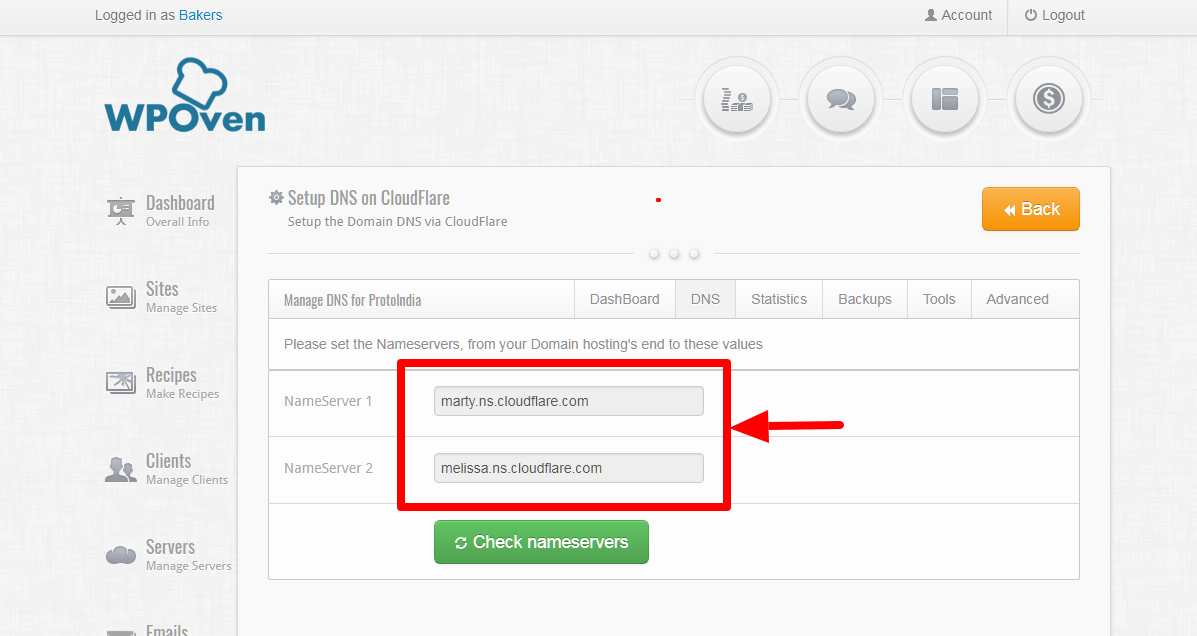The image size is (1197, 636).
Task: Click 'Setup the Domain DNS via CloudFlare' subtitle
Action: [397, 221]
